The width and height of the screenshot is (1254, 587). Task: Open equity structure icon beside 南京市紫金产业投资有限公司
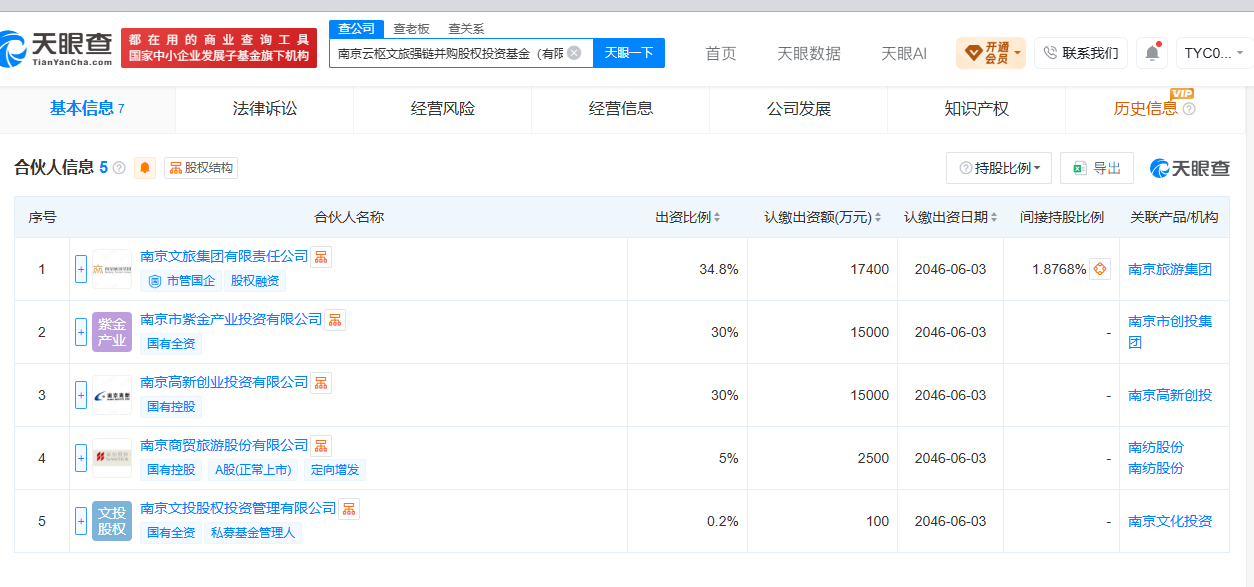(335, 319)
